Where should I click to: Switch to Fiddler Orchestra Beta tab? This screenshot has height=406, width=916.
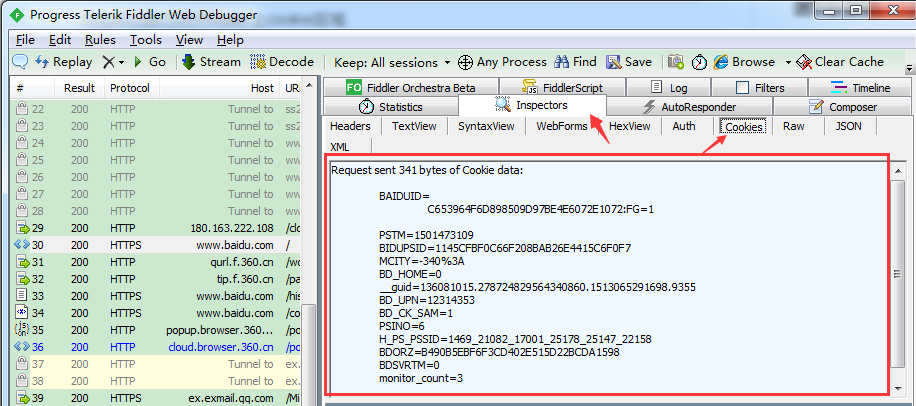pyautogui.click(x=410, y=88)
